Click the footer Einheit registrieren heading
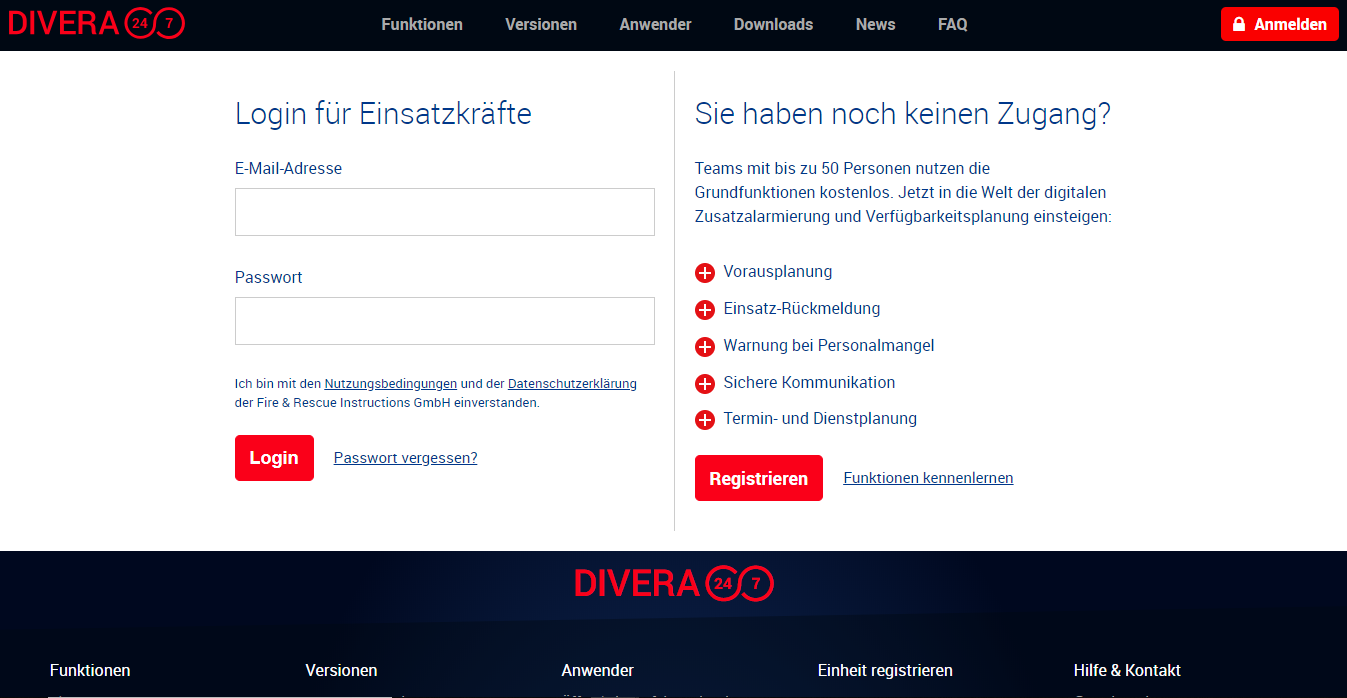Image resolution: width=1347 pixels, height=698 pixels. (x=885, y=670)
